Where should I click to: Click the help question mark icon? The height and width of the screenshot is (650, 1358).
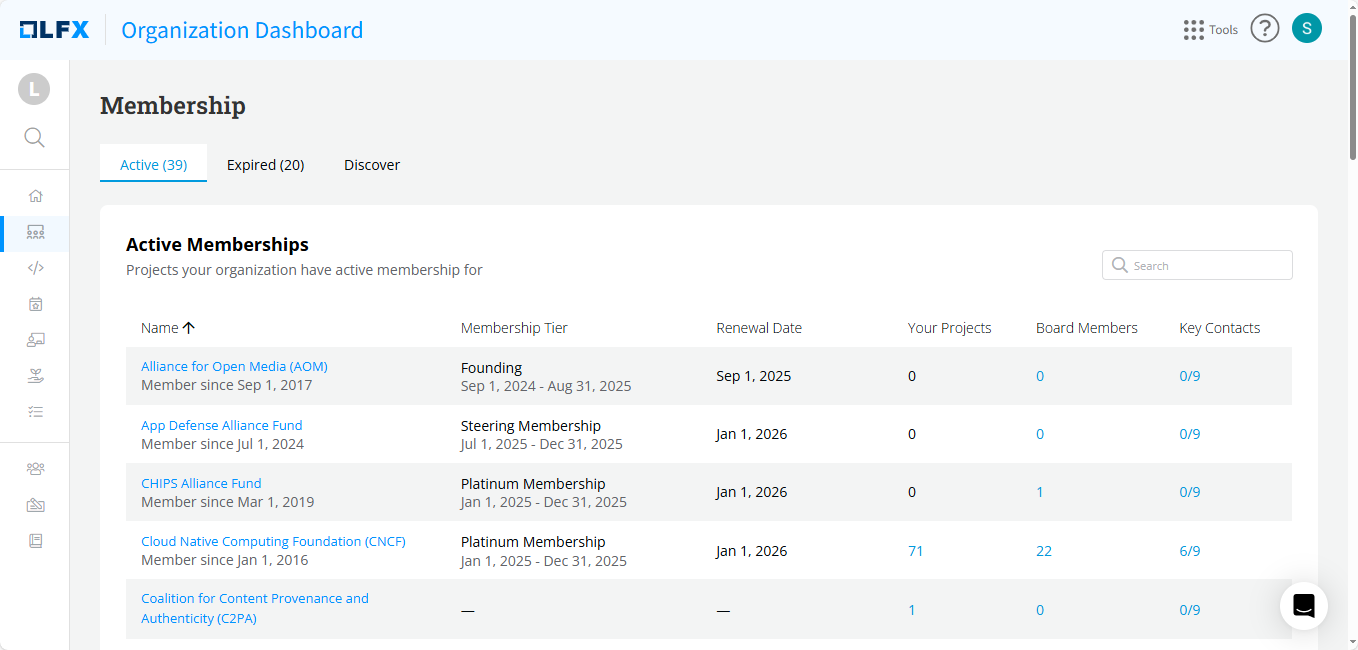pos(1264,29)
